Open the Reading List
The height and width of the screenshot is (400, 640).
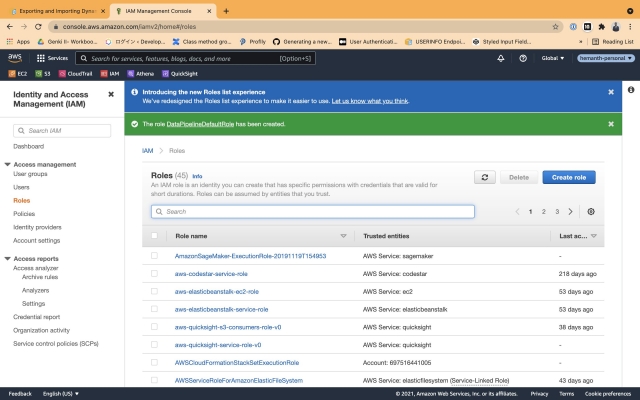click(x=613, y=42)
